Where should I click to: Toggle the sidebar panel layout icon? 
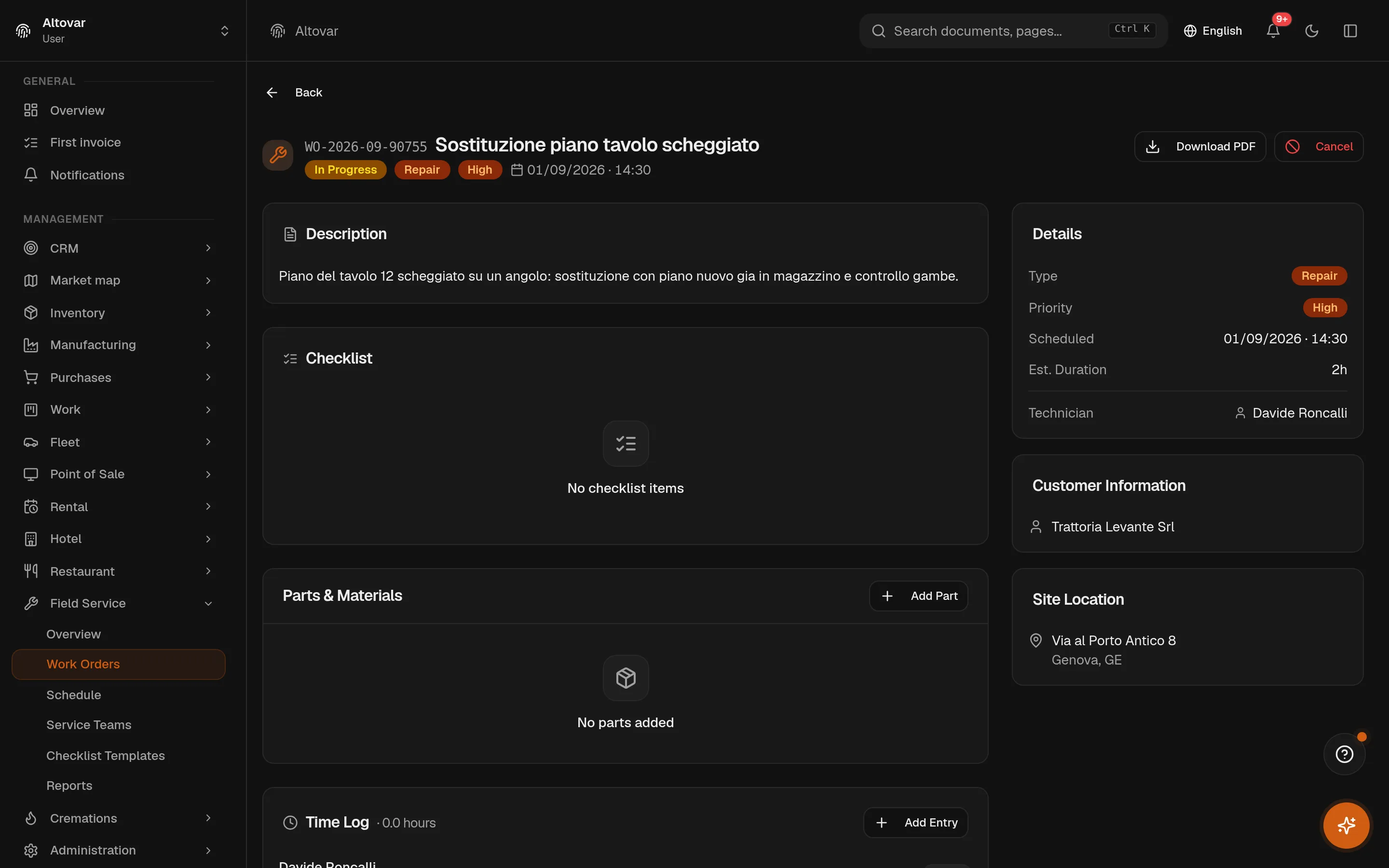pos(1350,31)
